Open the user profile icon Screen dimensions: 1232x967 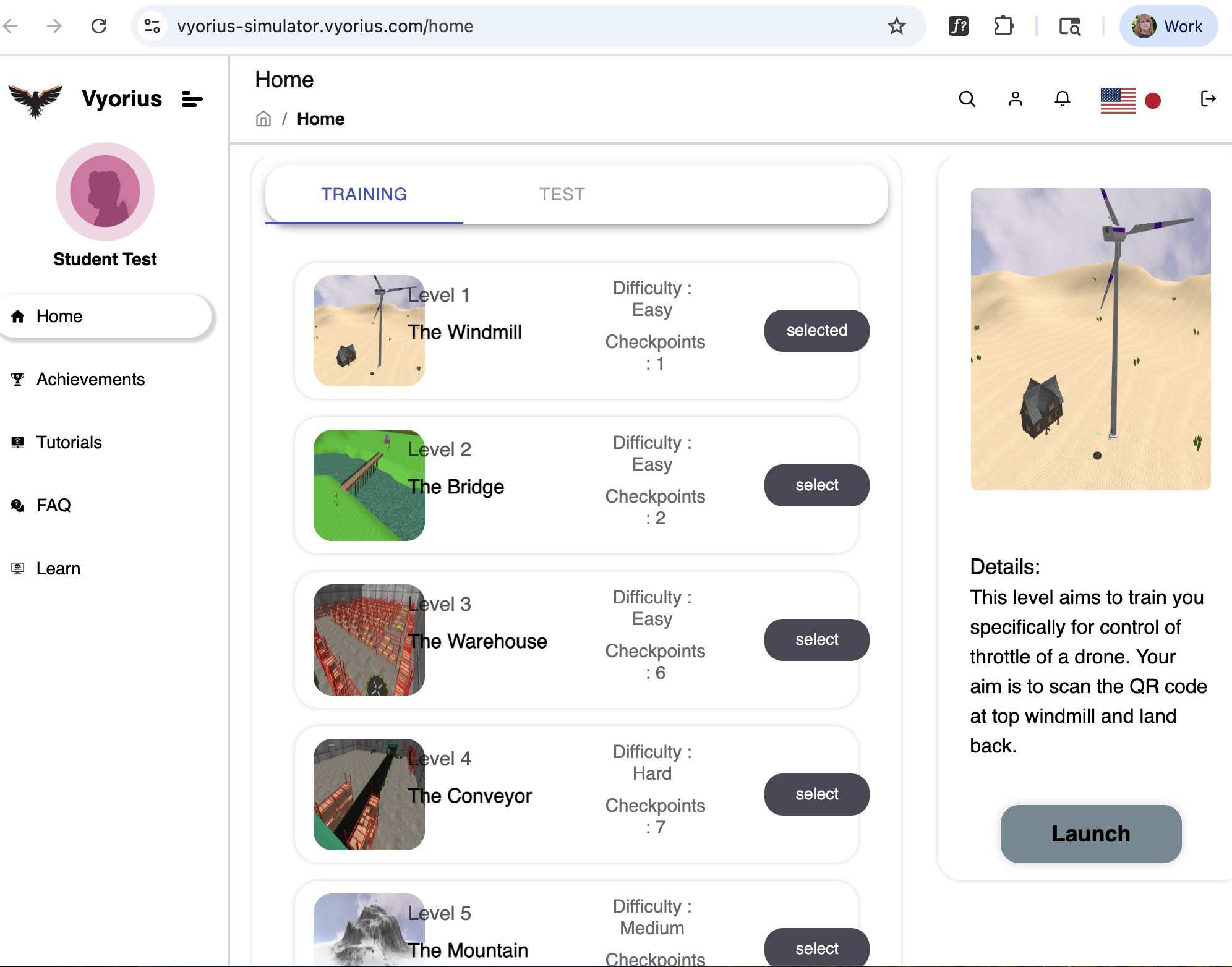click(1015, 99)
